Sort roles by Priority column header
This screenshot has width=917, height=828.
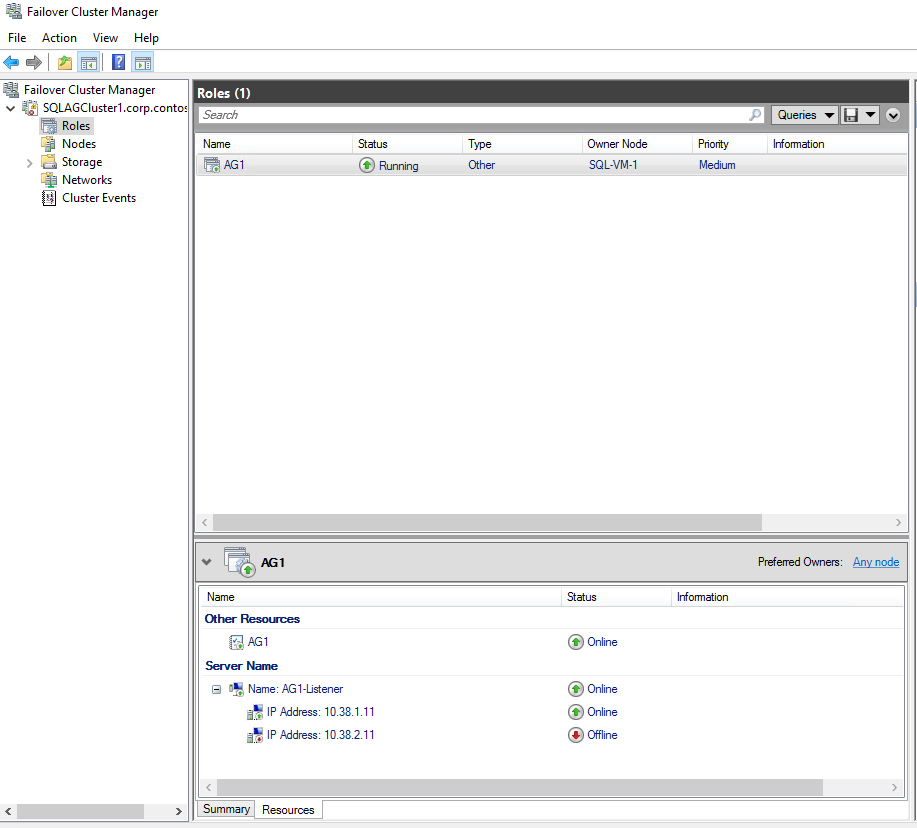(729, 144)
